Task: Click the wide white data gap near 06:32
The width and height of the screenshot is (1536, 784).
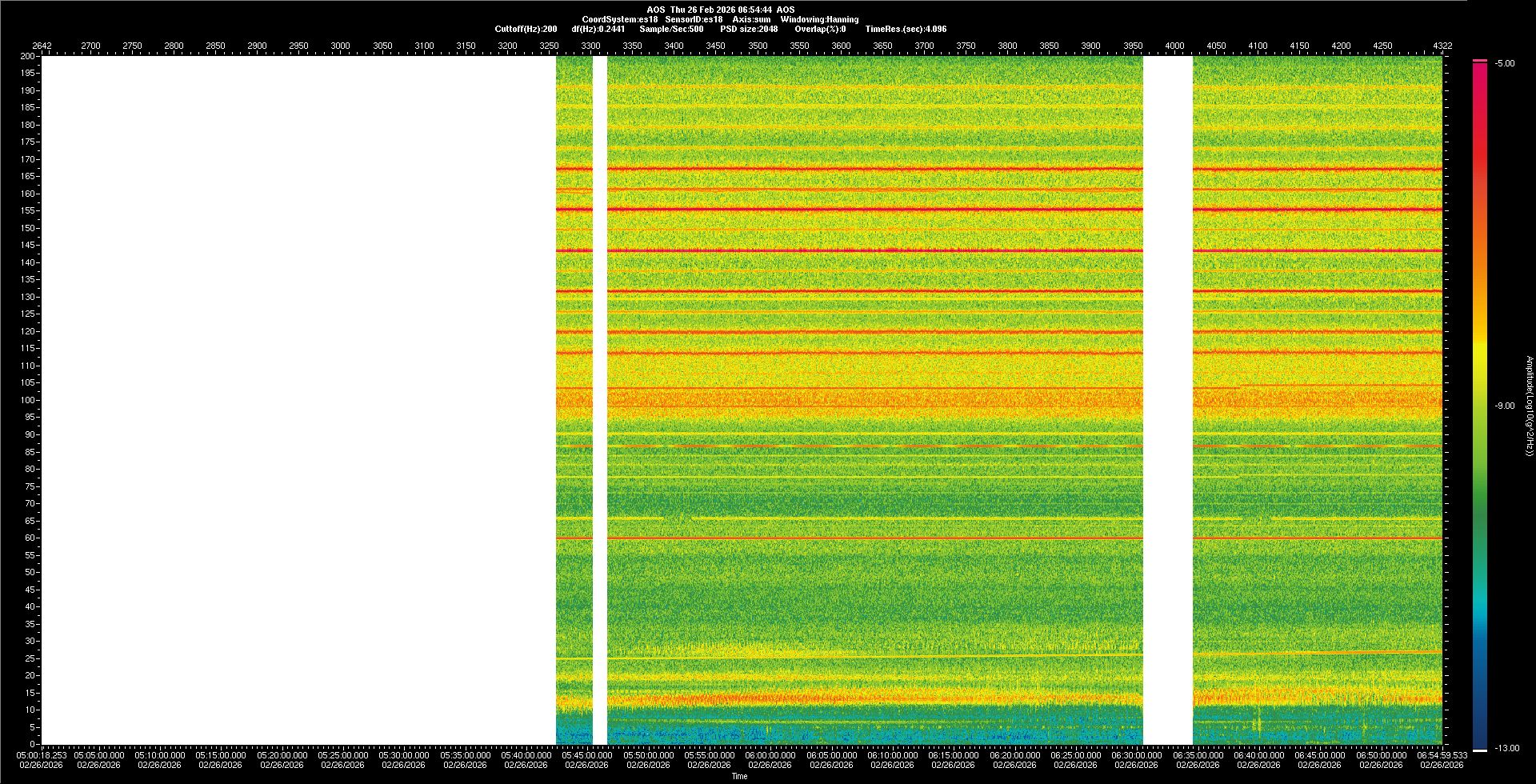Action: point(1167,400)
